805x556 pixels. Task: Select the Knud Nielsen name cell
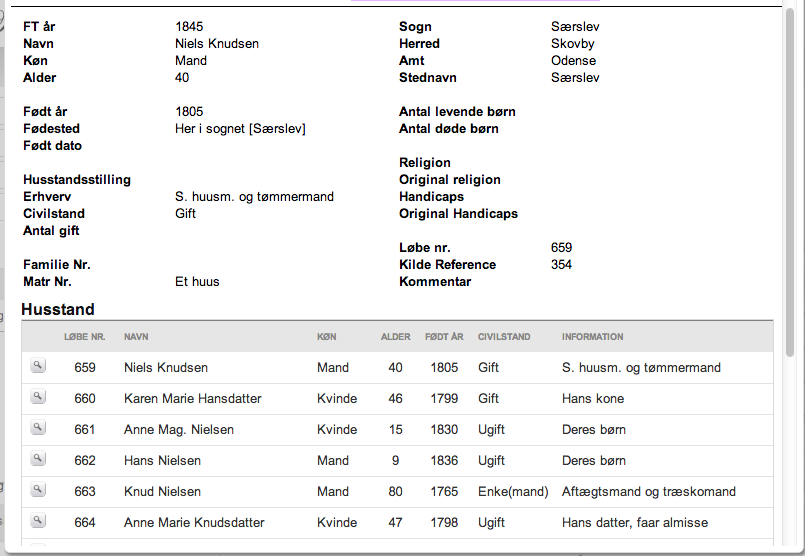pyautogui.click(x=162, y=492)
